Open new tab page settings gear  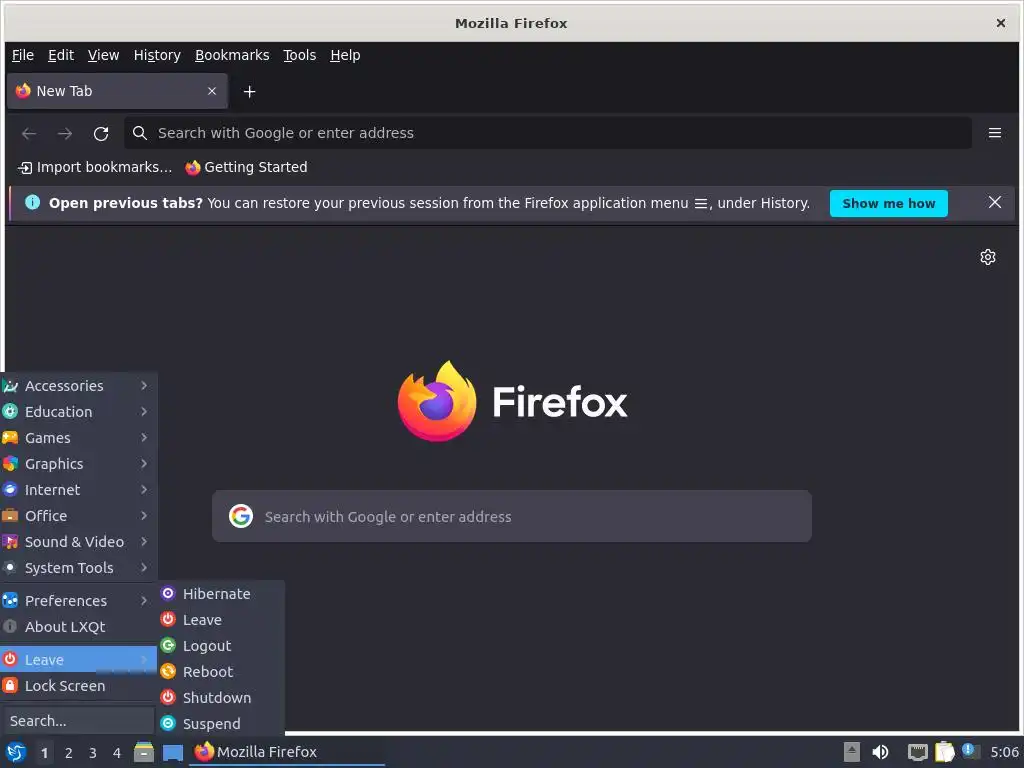pyautogui.click(x=987, y=257)
